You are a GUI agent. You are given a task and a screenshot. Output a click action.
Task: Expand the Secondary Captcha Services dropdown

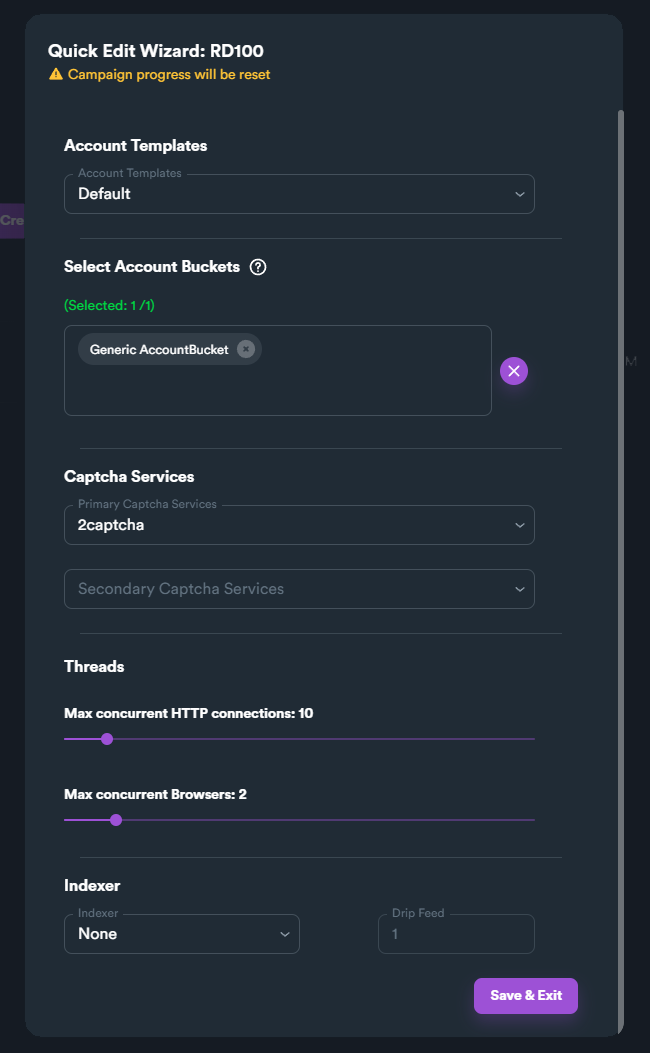299,589
